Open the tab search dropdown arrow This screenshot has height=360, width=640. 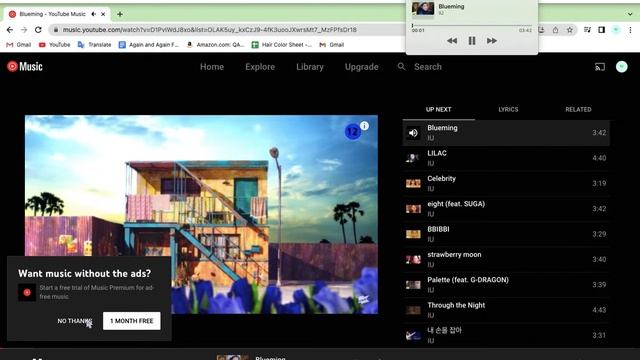(630, 14)
